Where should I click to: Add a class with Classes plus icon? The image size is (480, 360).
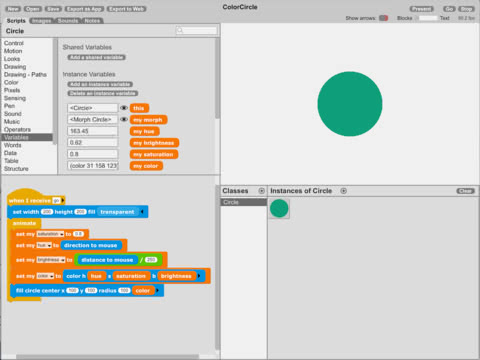point(262,191)
